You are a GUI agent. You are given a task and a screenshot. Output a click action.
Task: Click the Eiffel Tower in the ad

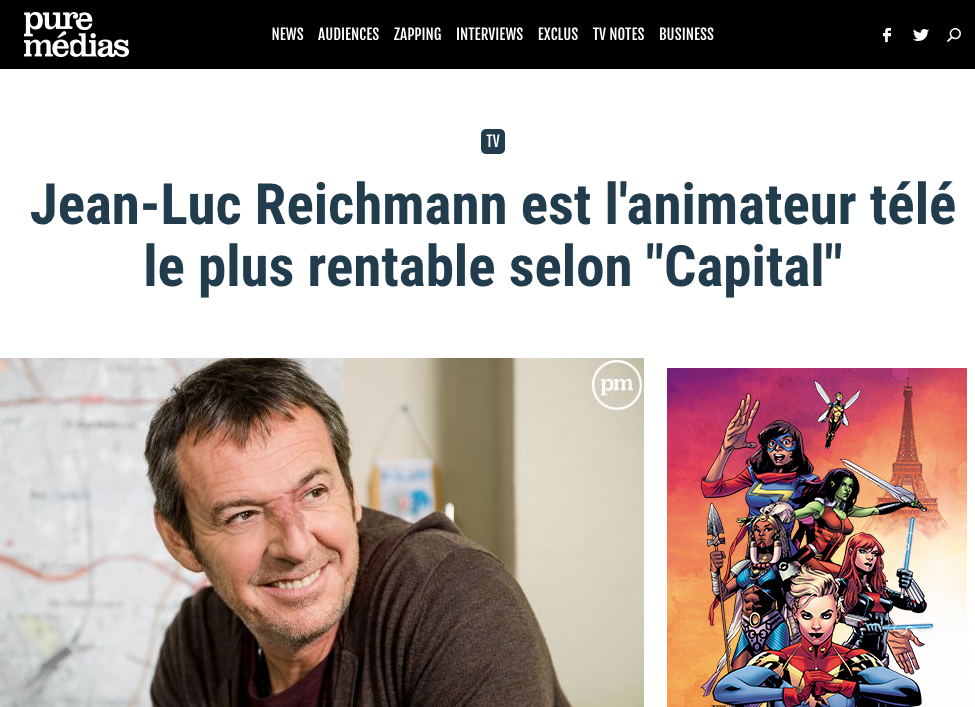[907, 448]
